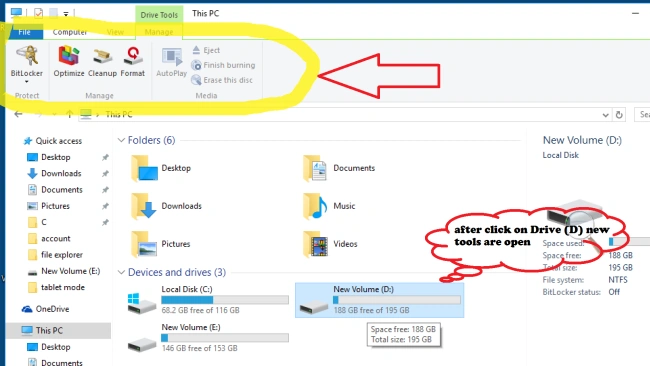Click BitLocker status Off value
Viewport: 650px width, 366px height.
point(614,292)
